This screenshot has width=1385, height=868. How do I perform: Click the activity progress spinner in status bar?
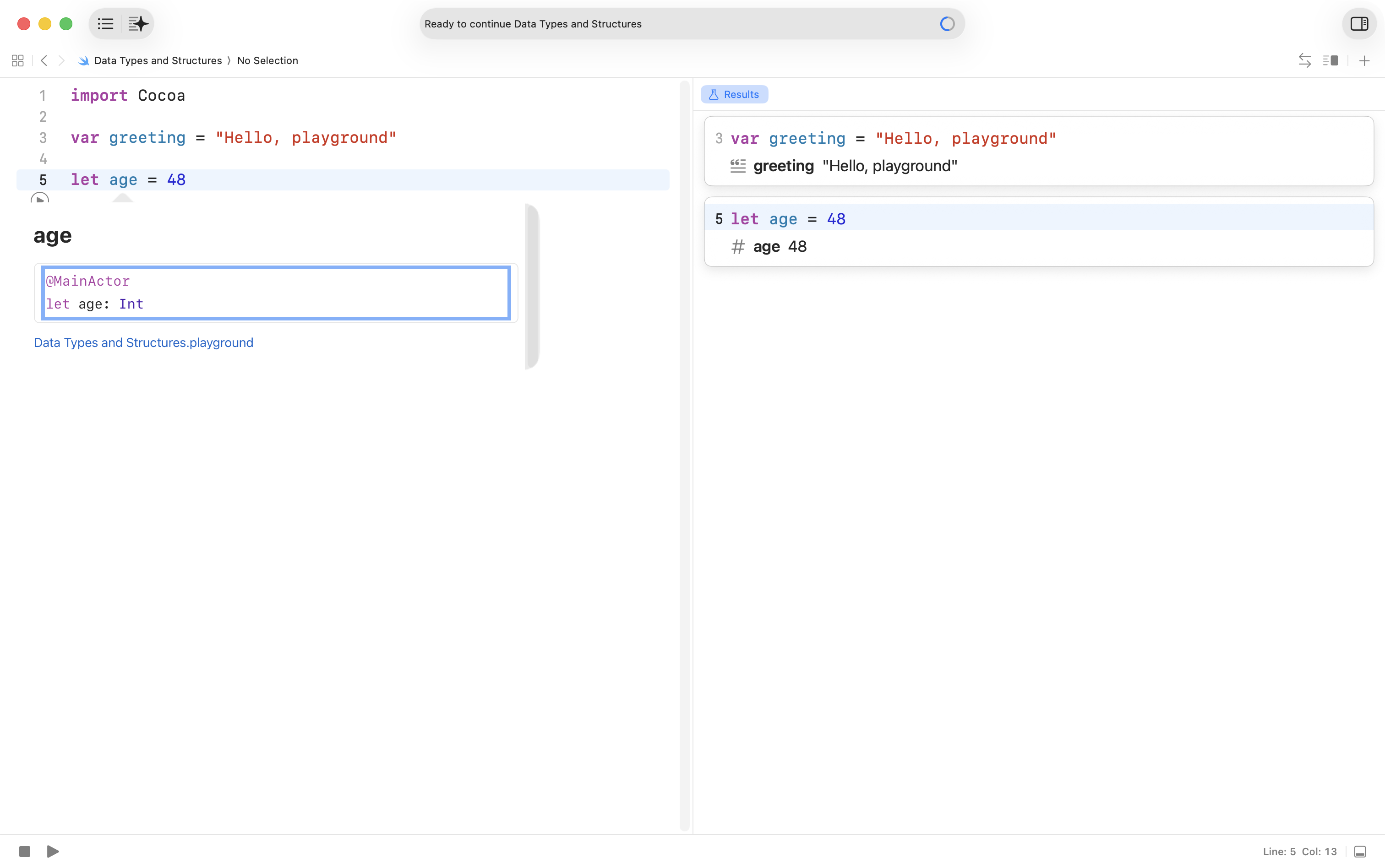947,23
